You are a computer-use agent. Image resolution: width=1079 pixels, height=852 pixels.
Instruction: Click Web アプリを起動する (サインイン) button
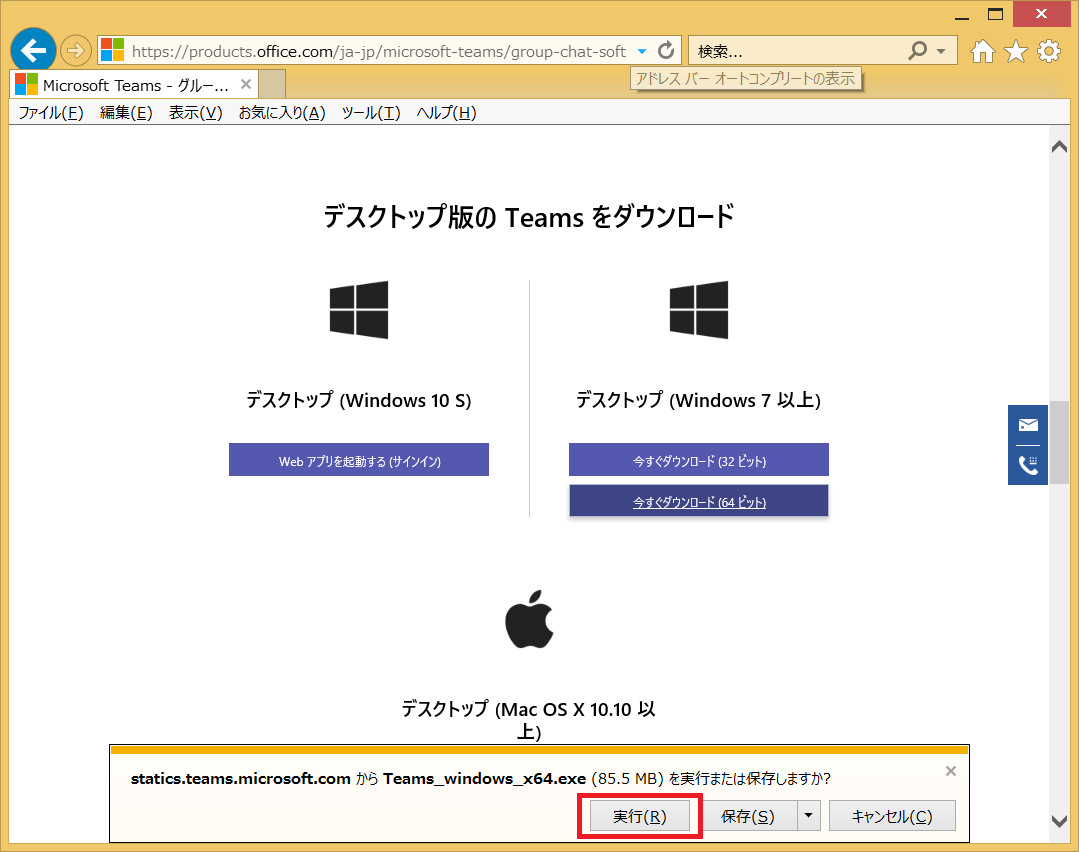359,460
